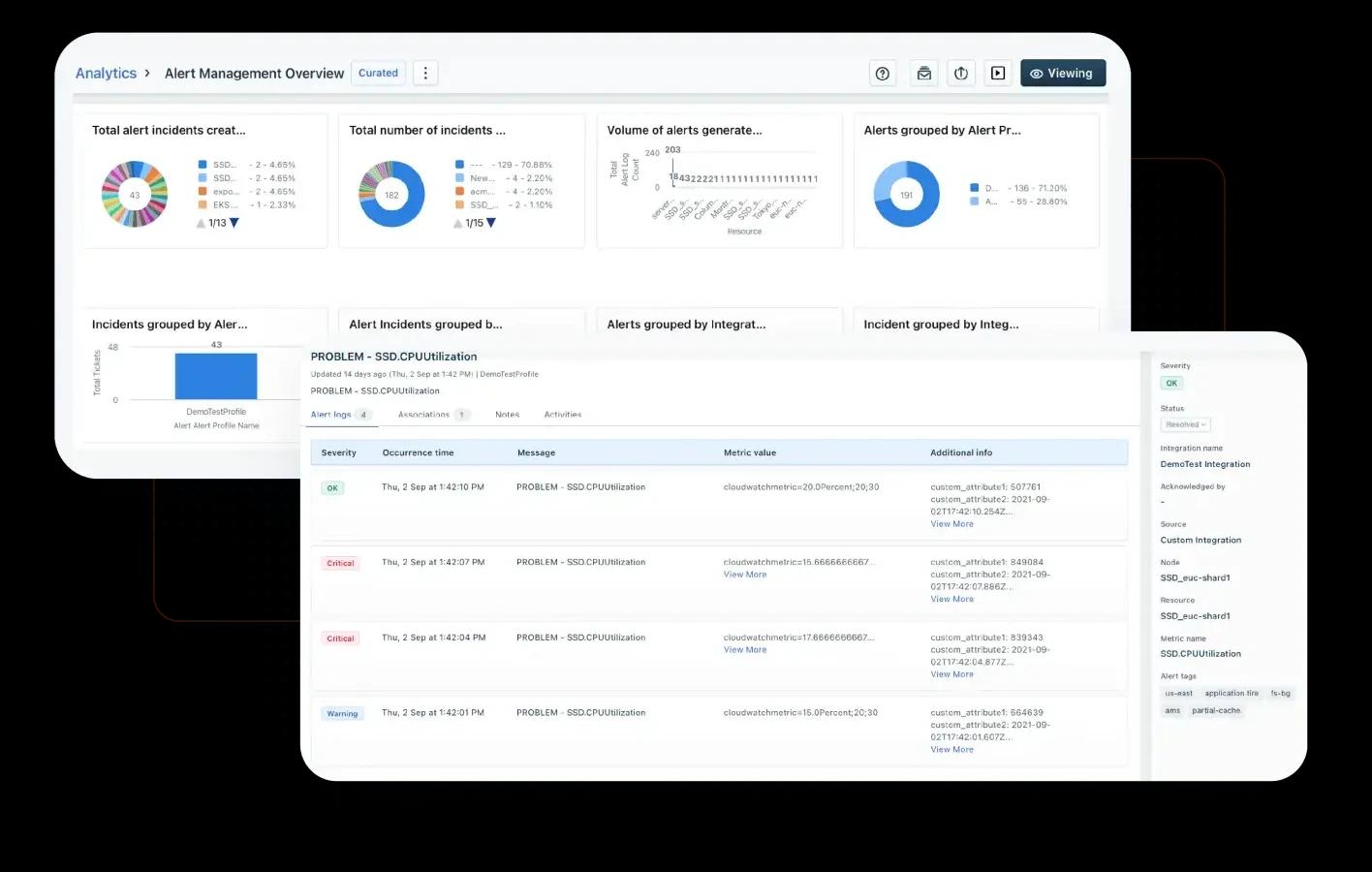Open the Resolved status dropdown
This screenshot has height=872, width=1372.
pos(1184,424)
